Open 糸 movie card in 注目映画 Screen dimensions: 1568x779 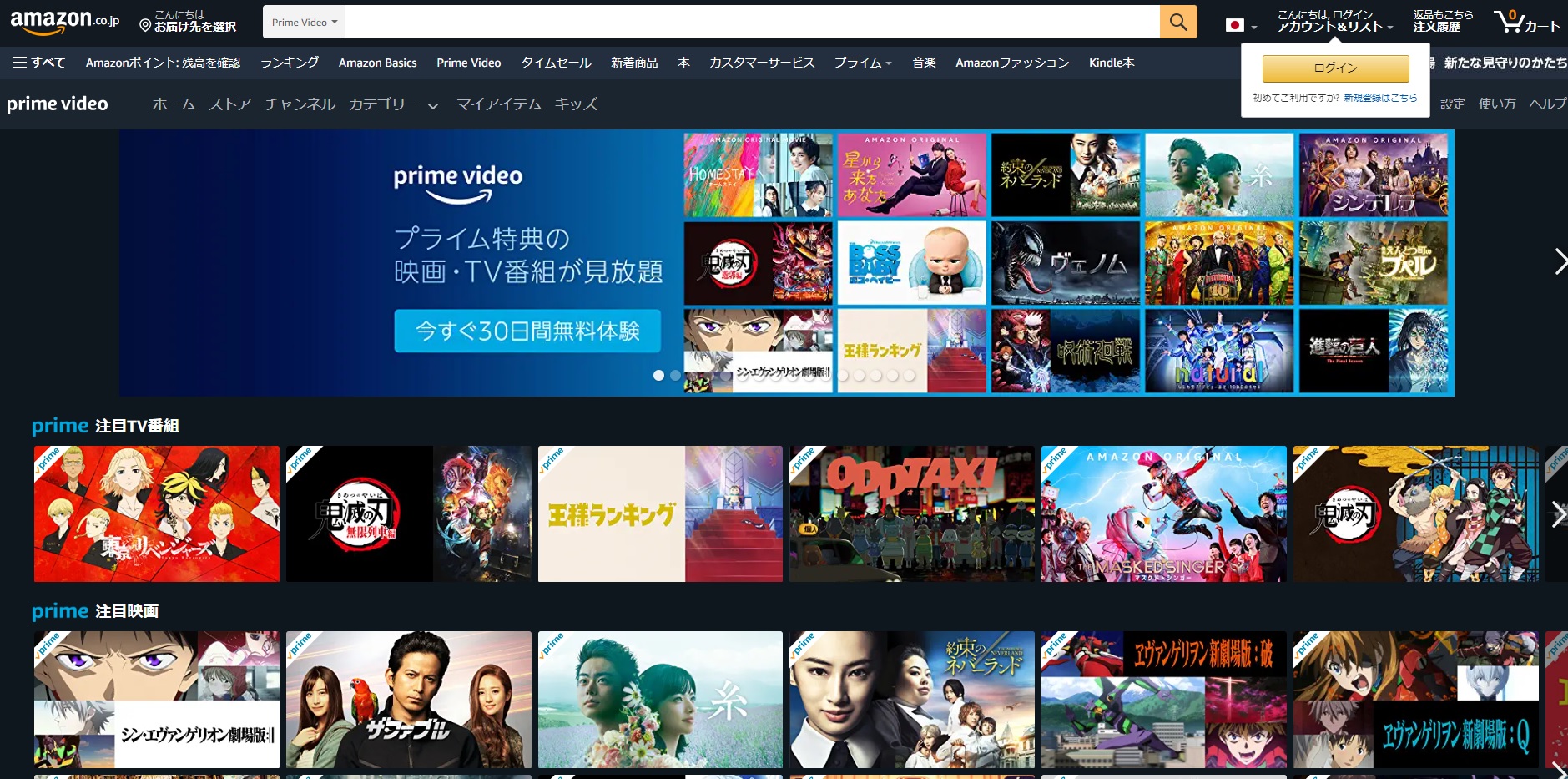pyautogui.click(x=660, y=700)
